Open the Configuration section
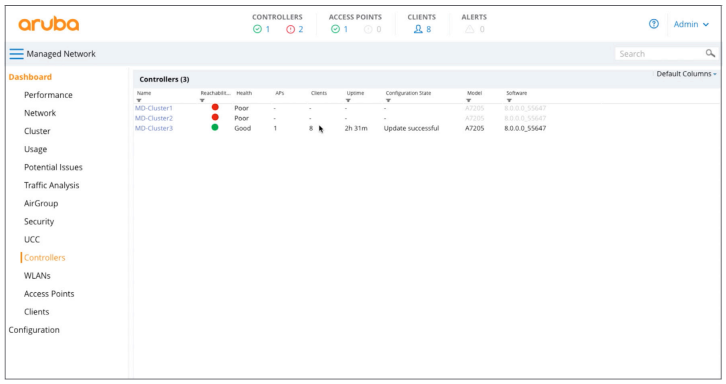726x384 pixels. [x=34, y=330]
